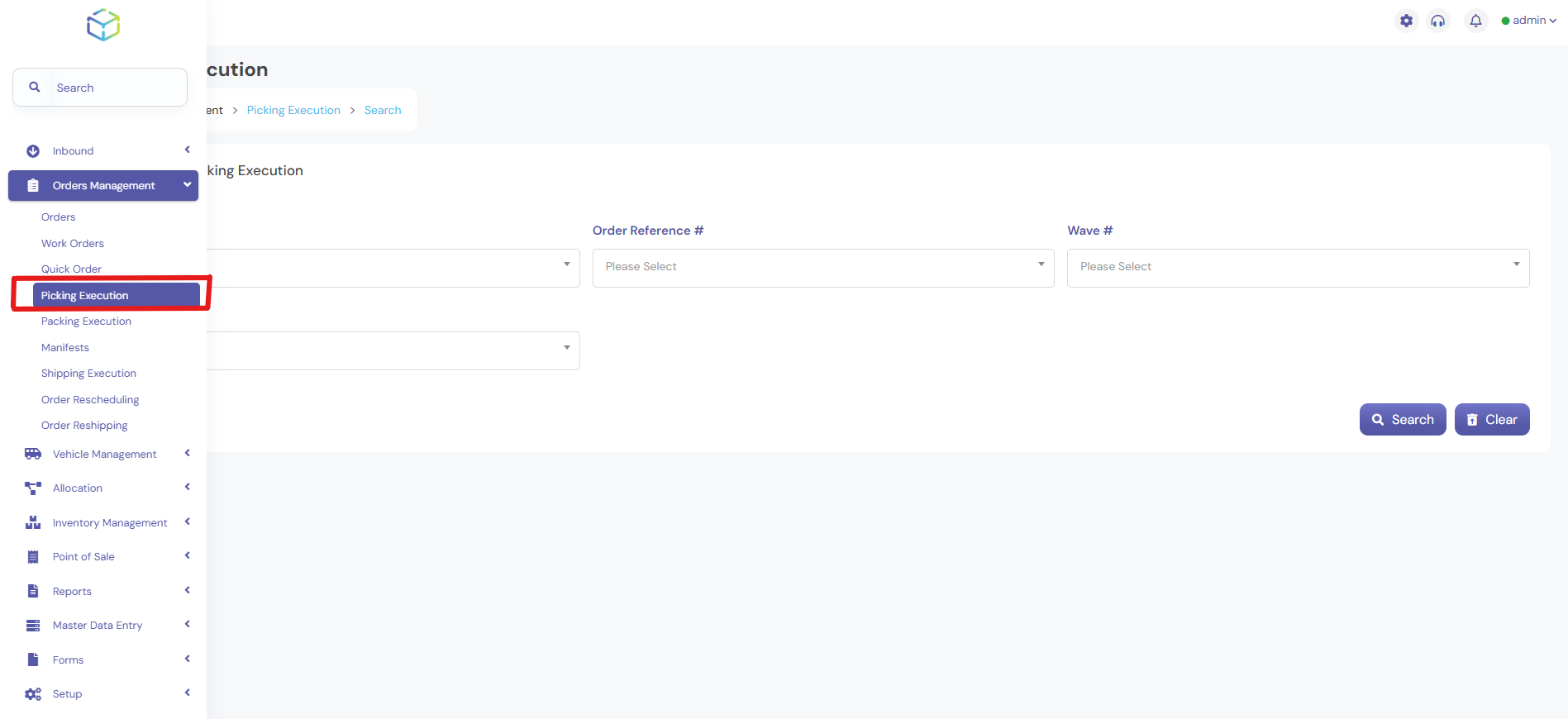Open Packing Execution in the sidebar
Screen dimensions: 1568x719
86,321
